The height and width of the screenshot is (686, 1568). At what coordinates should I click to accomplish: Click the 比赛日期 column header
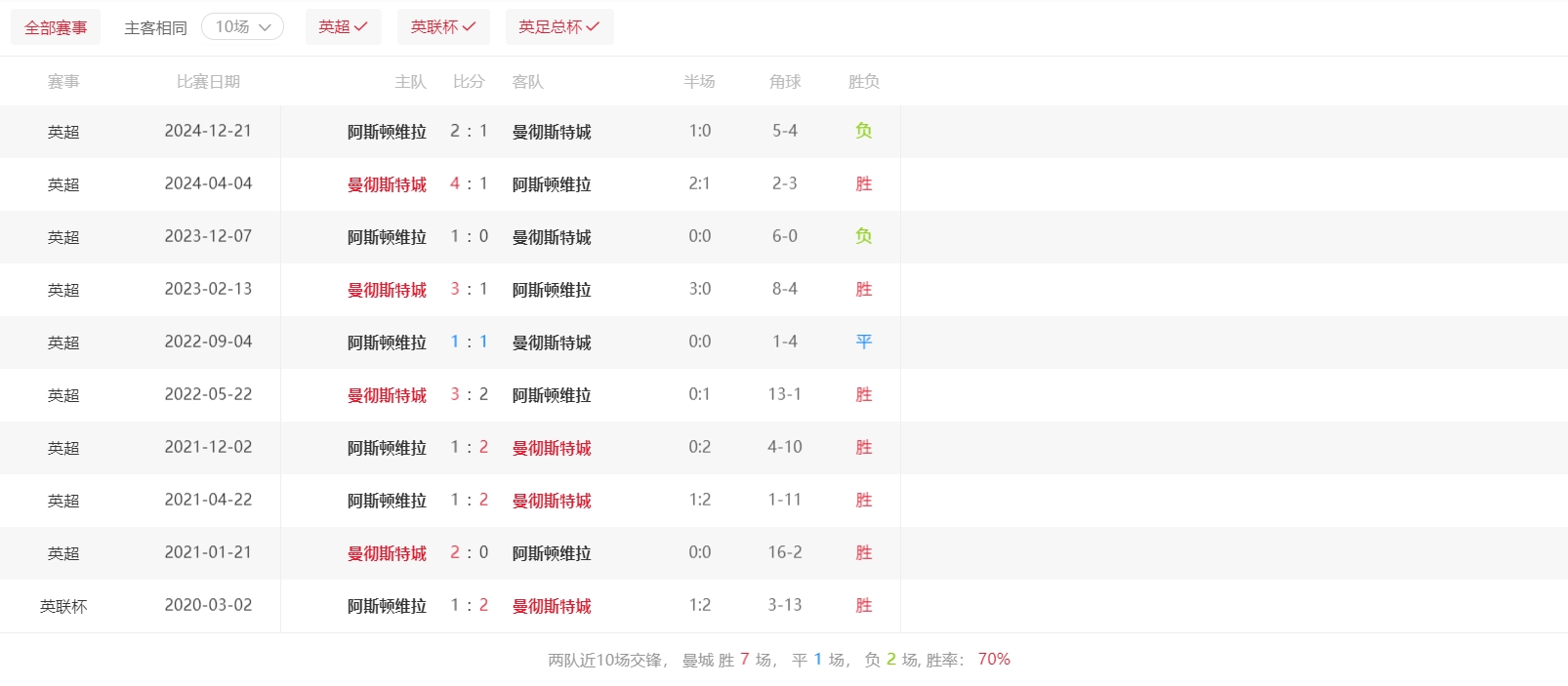(x=208, y=82)
